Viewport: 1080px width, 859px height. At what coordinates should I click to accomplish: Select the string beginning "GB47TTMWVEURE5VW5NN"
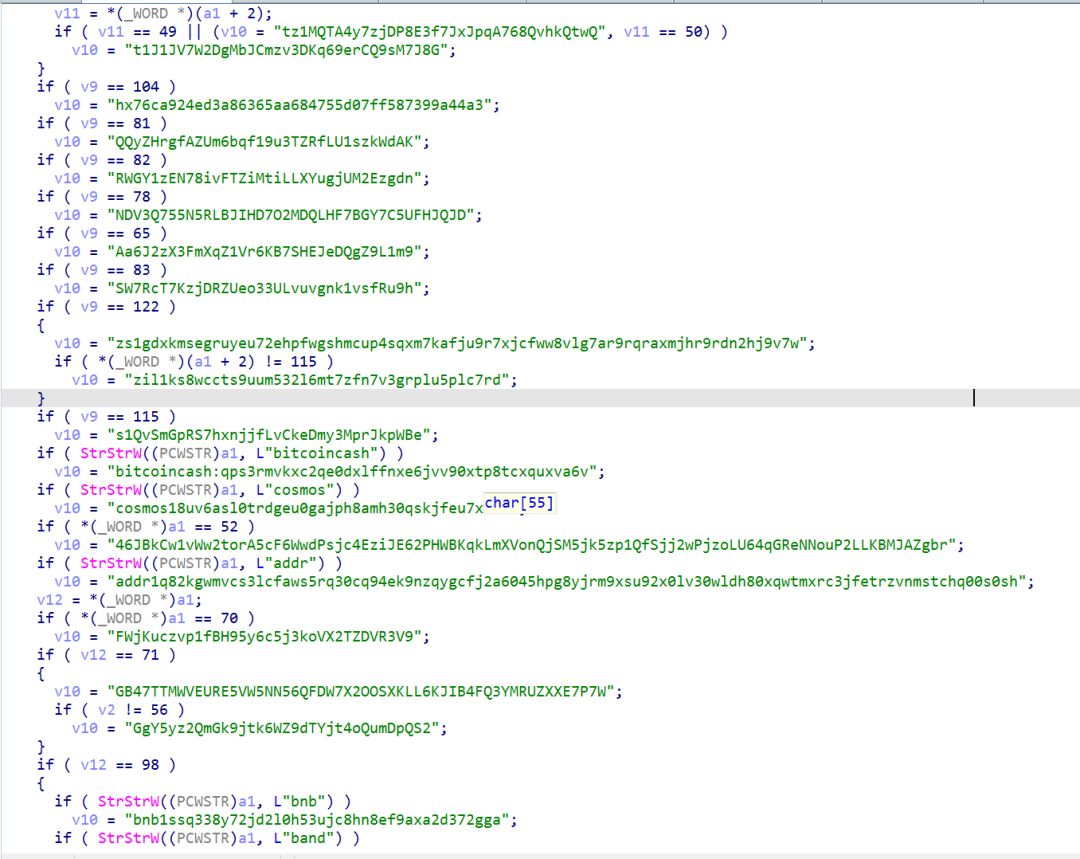pyautogui.click(x=362, y=692)
